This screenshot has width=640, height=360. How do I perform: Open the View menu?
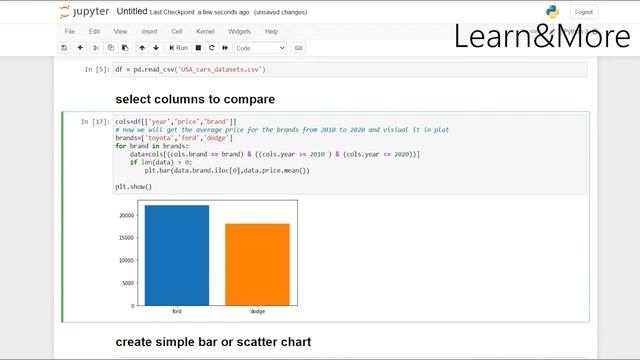coord(120,31)
